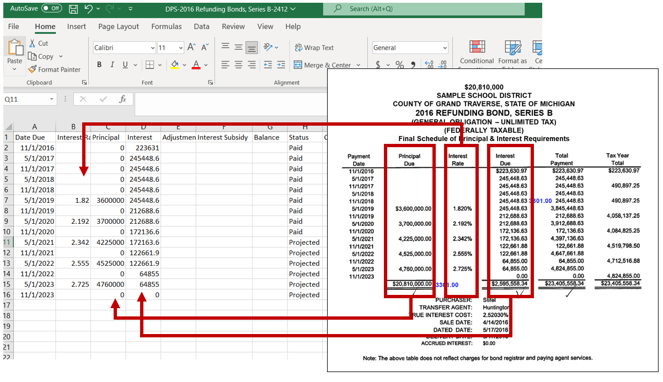Open the Font Color dropdown arrow
Viewport: 663px width, 382px height.
click(206, 65)
